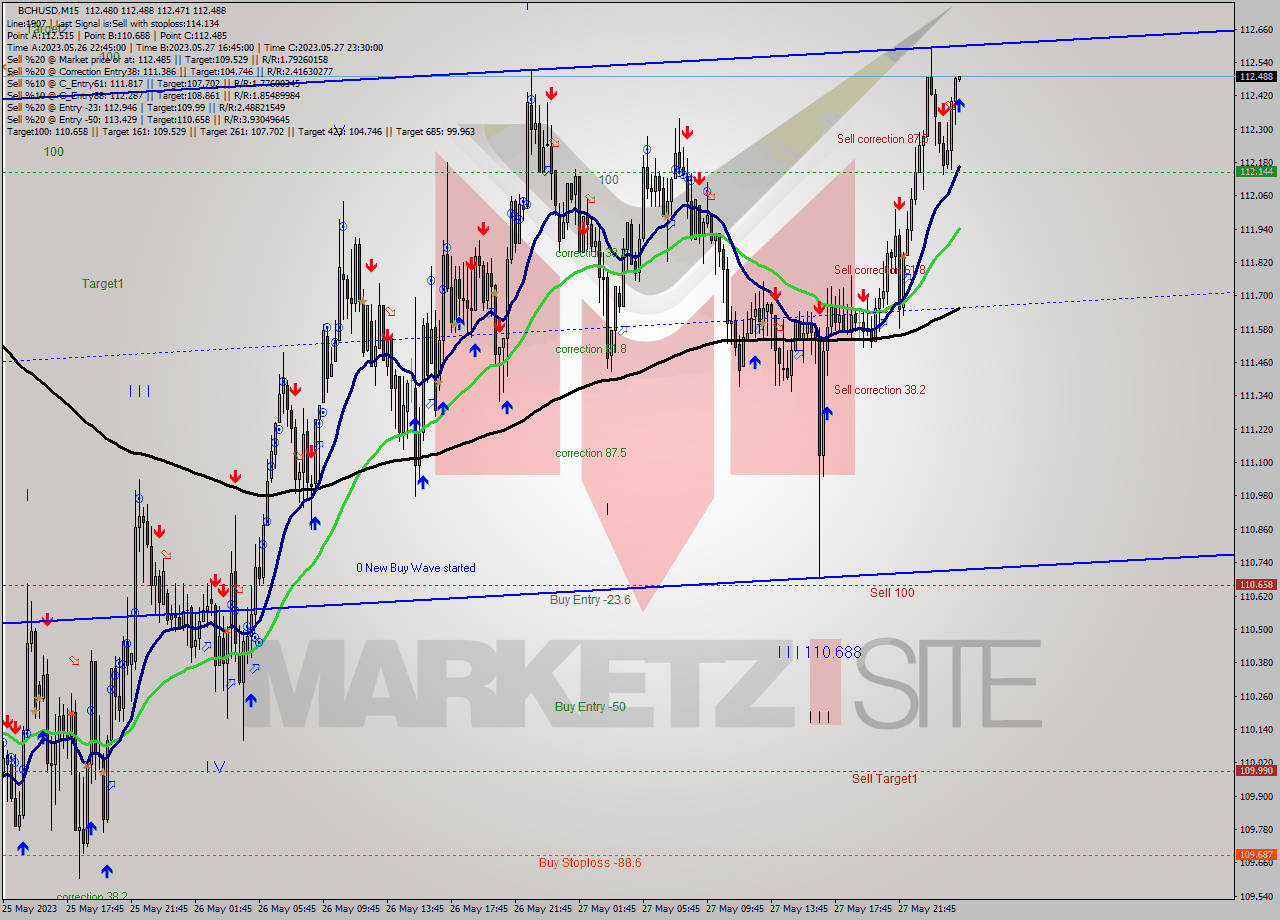Click the orange price tag 109.687
Viewport: 1280px width, 920px height.
[x=1256, y=855]
